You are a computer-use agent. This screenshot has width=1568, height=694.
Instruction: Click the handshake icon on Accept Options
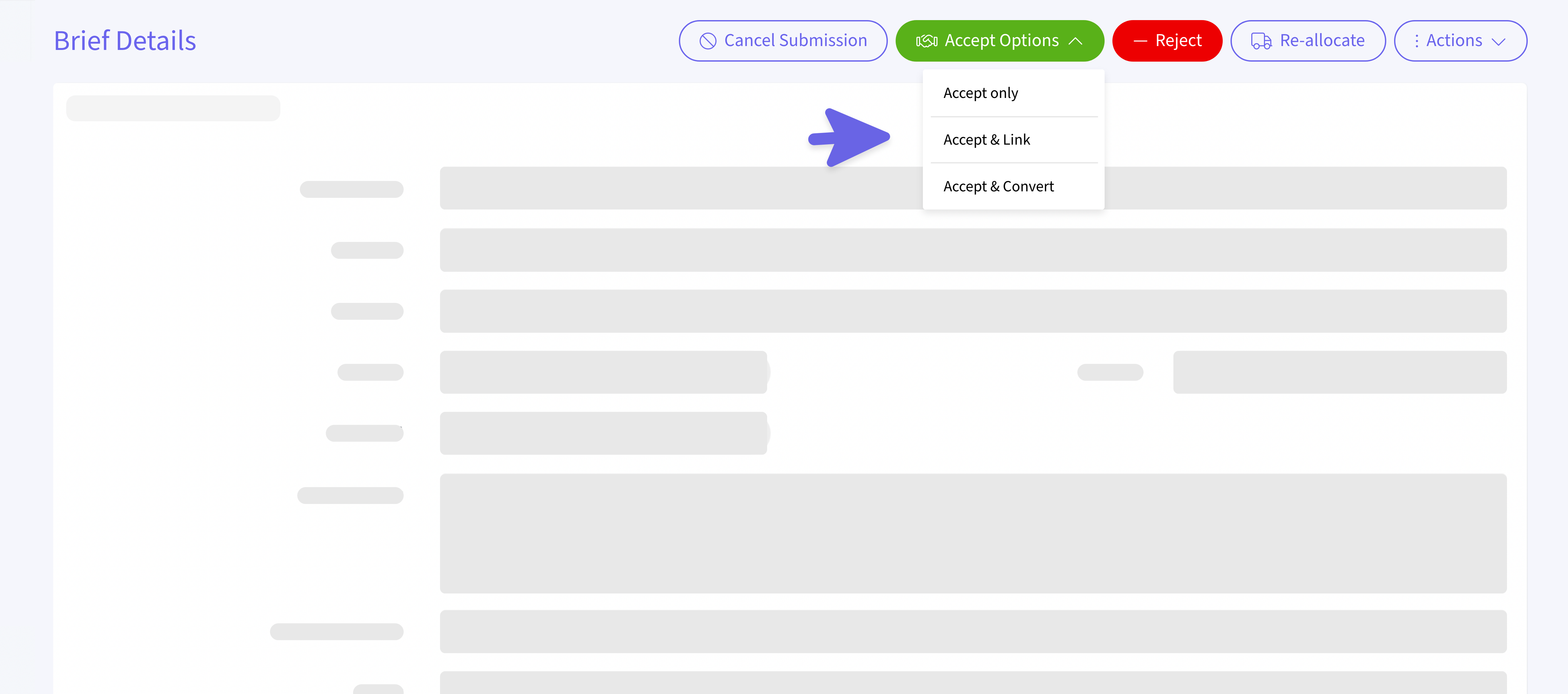[926, 41]
